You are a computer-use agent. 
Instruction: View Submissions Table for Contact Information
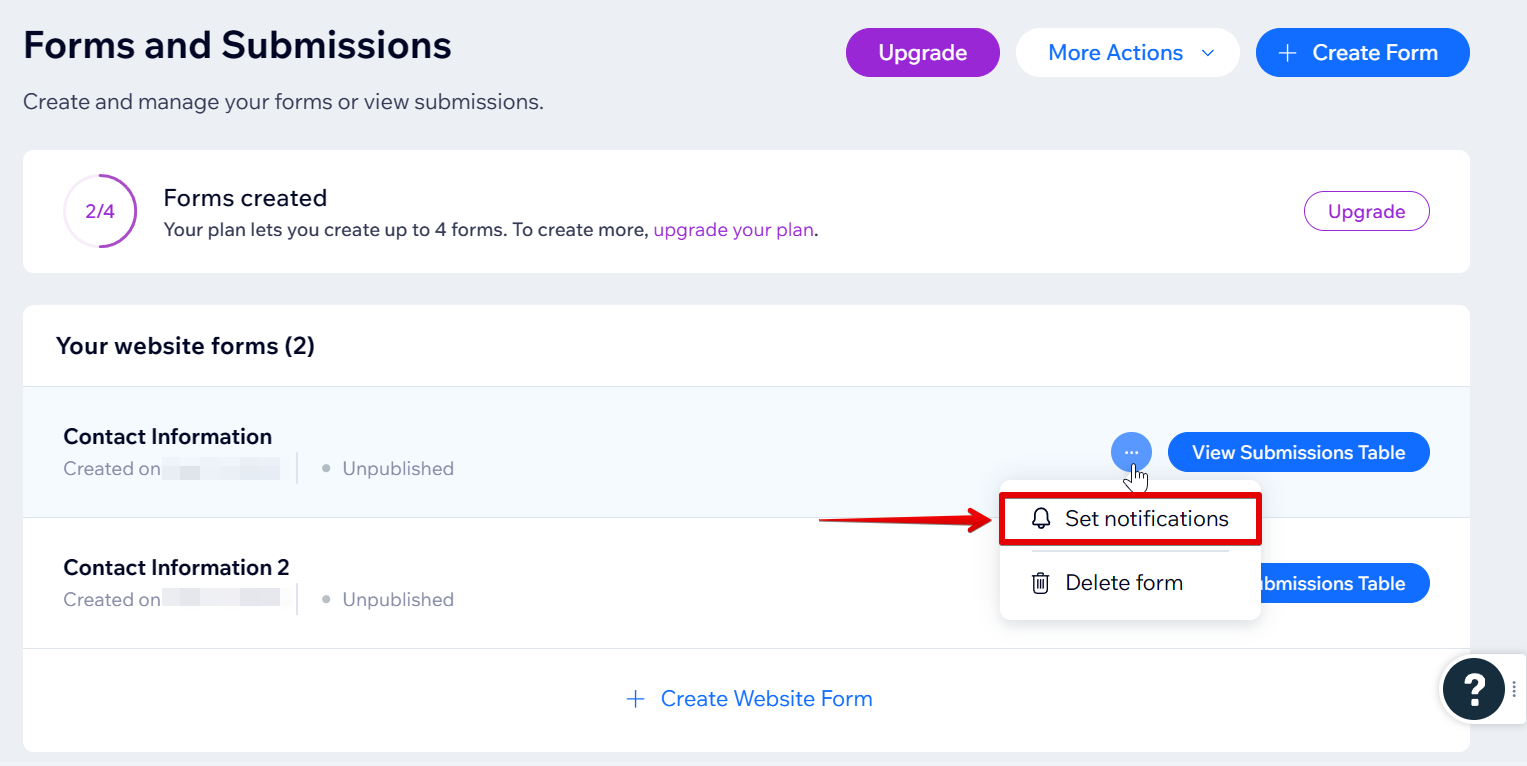pyautogui.click(x=1298, y=452)
